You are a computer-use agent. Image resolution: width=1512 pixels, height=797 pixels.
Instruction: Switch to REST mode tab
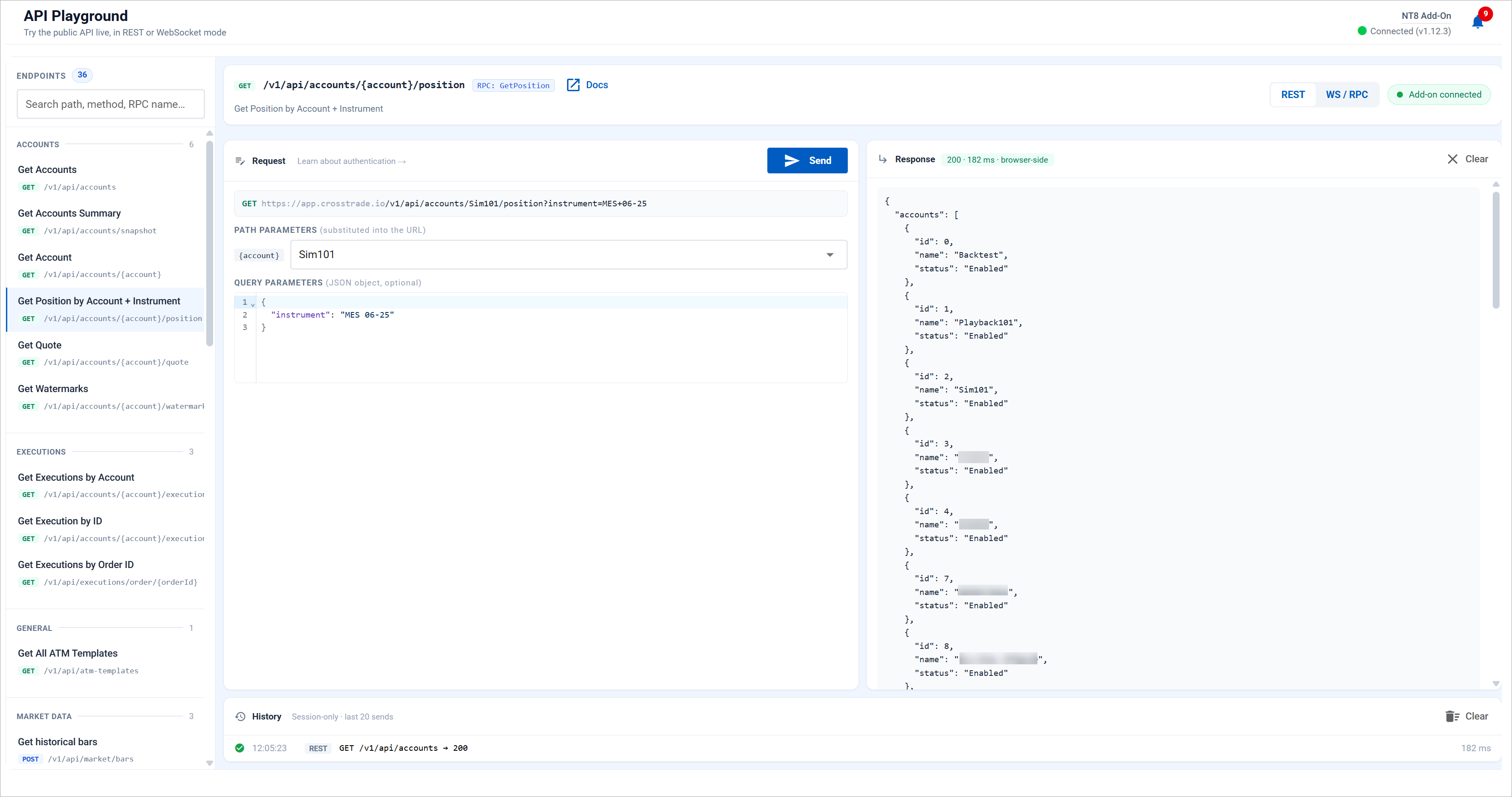(1292, 95)
